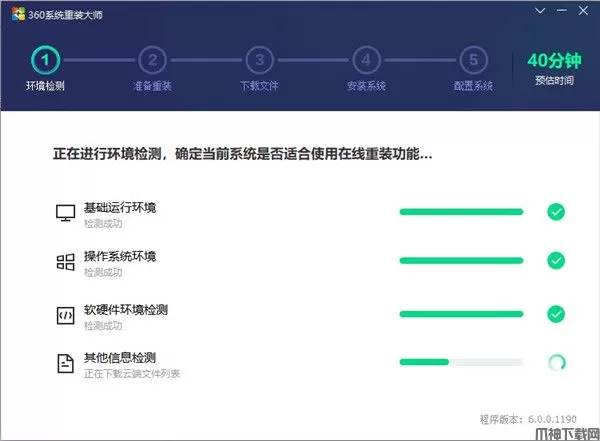Click the 软硬件环境检测 item title
600x441 pixels.
point(126,310)
